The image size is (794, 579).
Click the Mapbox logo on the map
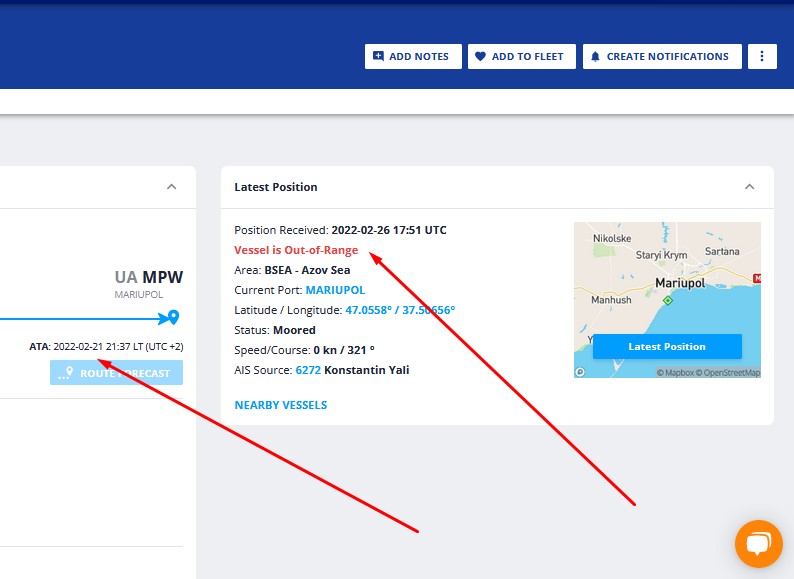pyautogui.click(x=580, y=372)
